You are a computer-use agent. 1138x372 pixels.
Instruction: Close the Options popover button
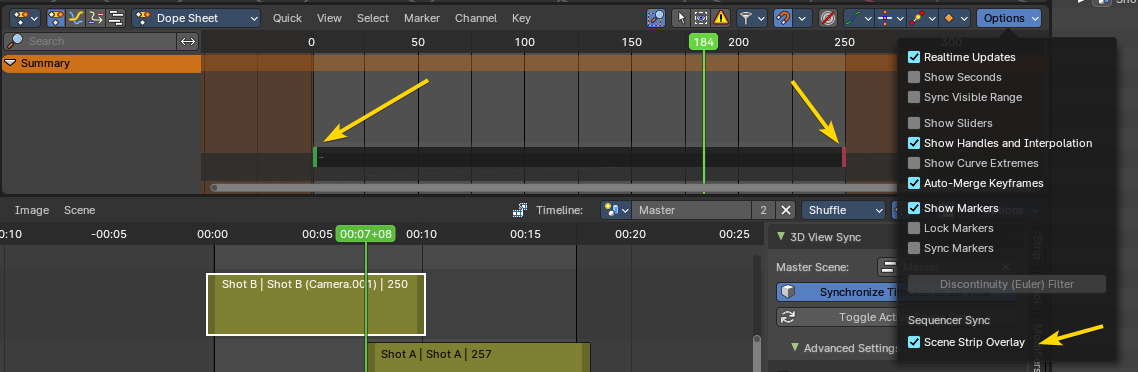coord(1009,17)
